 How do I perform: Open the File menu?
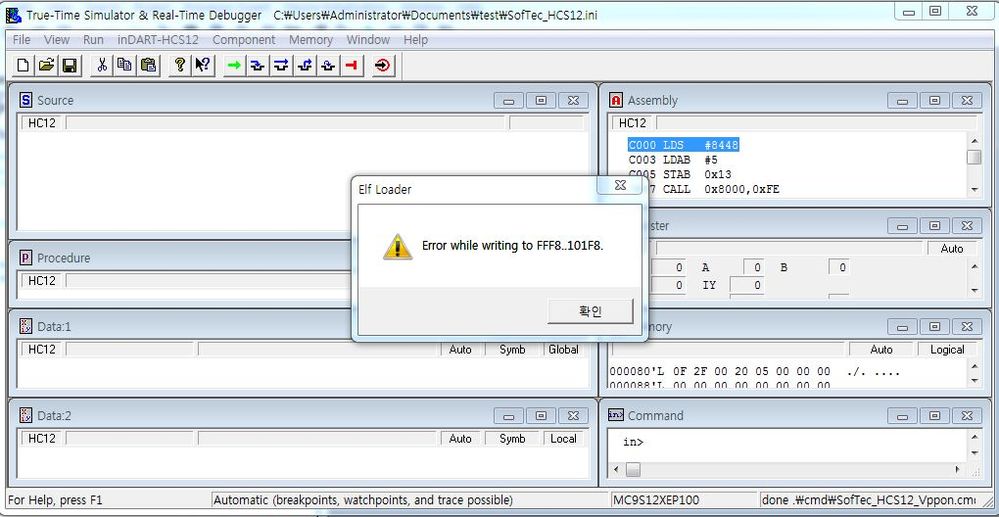[22, 40]
